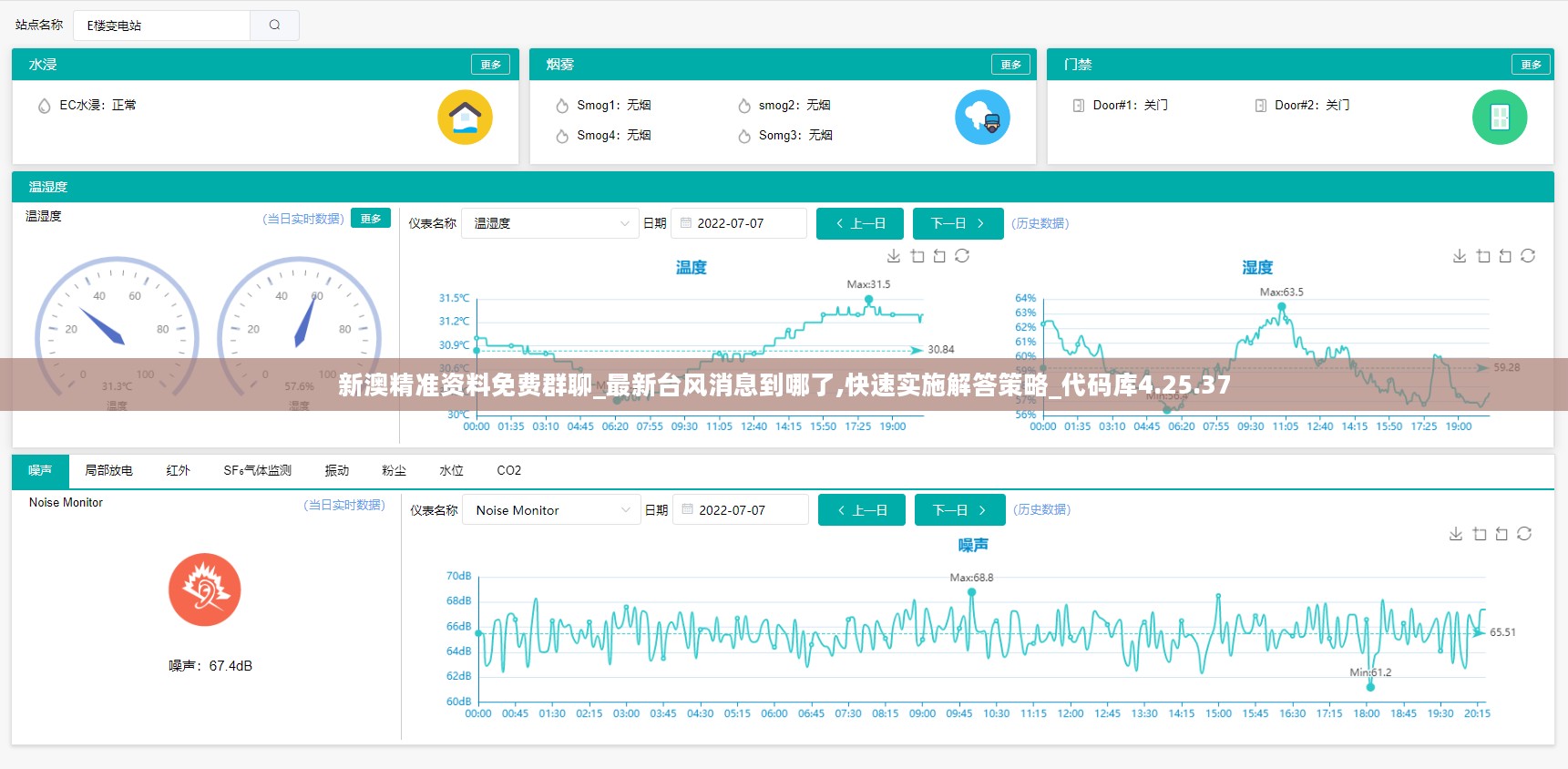The image size is (1568, 769).
Task: Switch to the 噪声 tab
Action: (x=40, y=470)
